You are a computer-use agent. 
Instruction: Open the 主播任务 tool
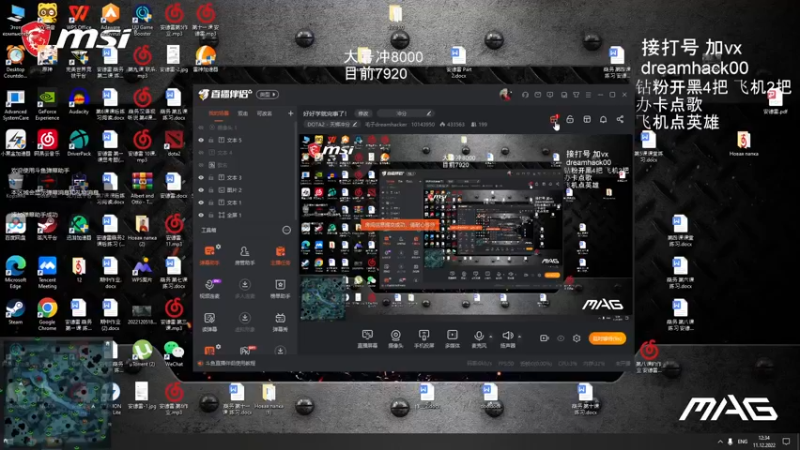[x=280, y=255]
